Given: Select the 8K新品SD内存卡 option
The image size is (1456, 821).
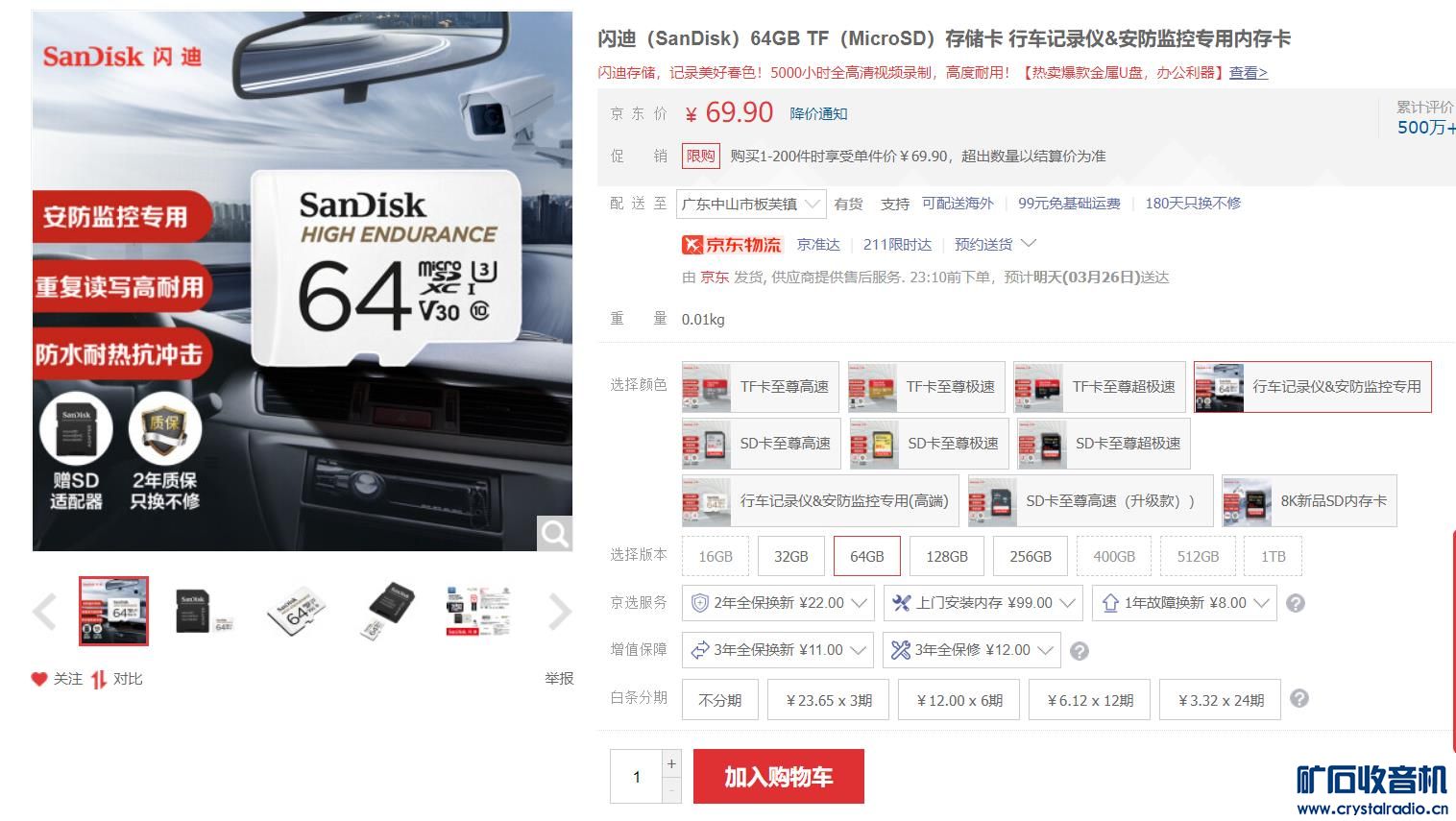Looking at the screenshot, I should click(1309, 500).
